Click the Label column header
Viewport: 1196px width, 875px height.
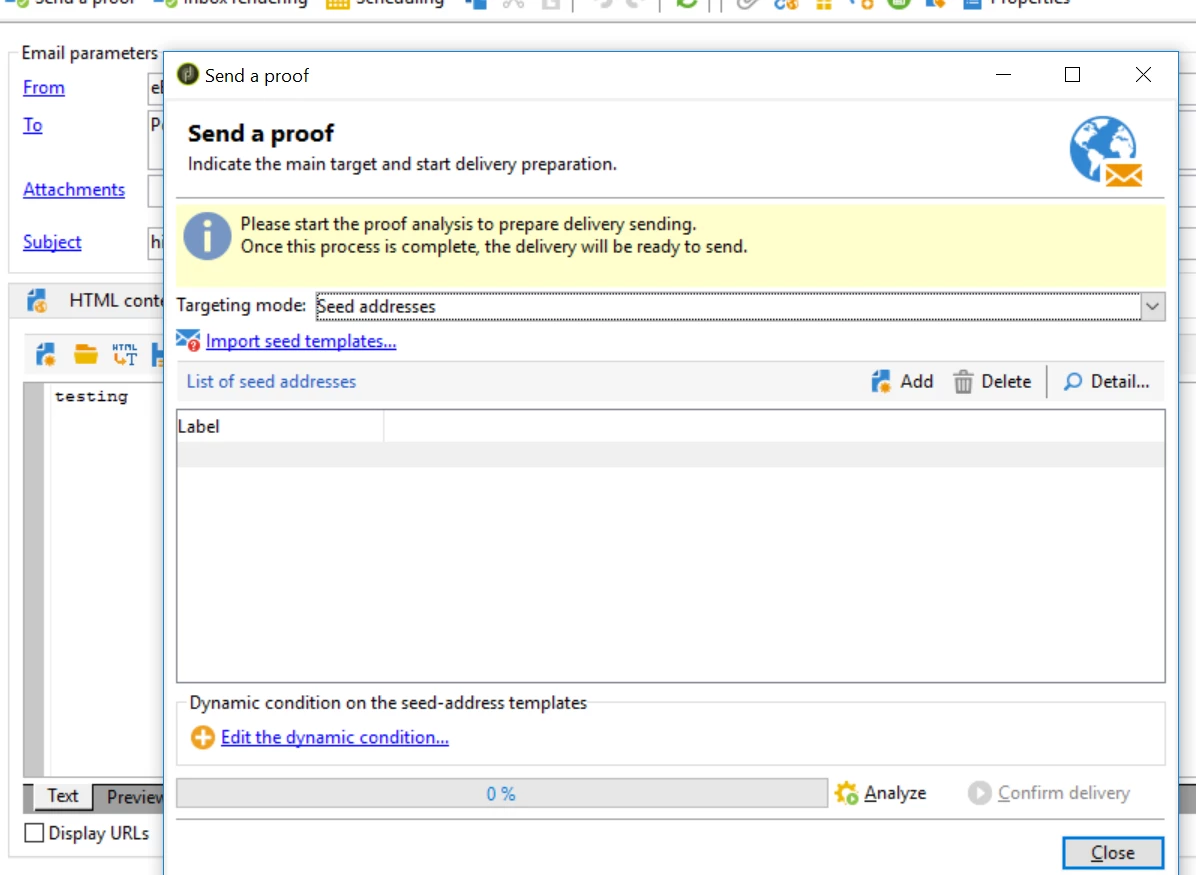(280, 426)
